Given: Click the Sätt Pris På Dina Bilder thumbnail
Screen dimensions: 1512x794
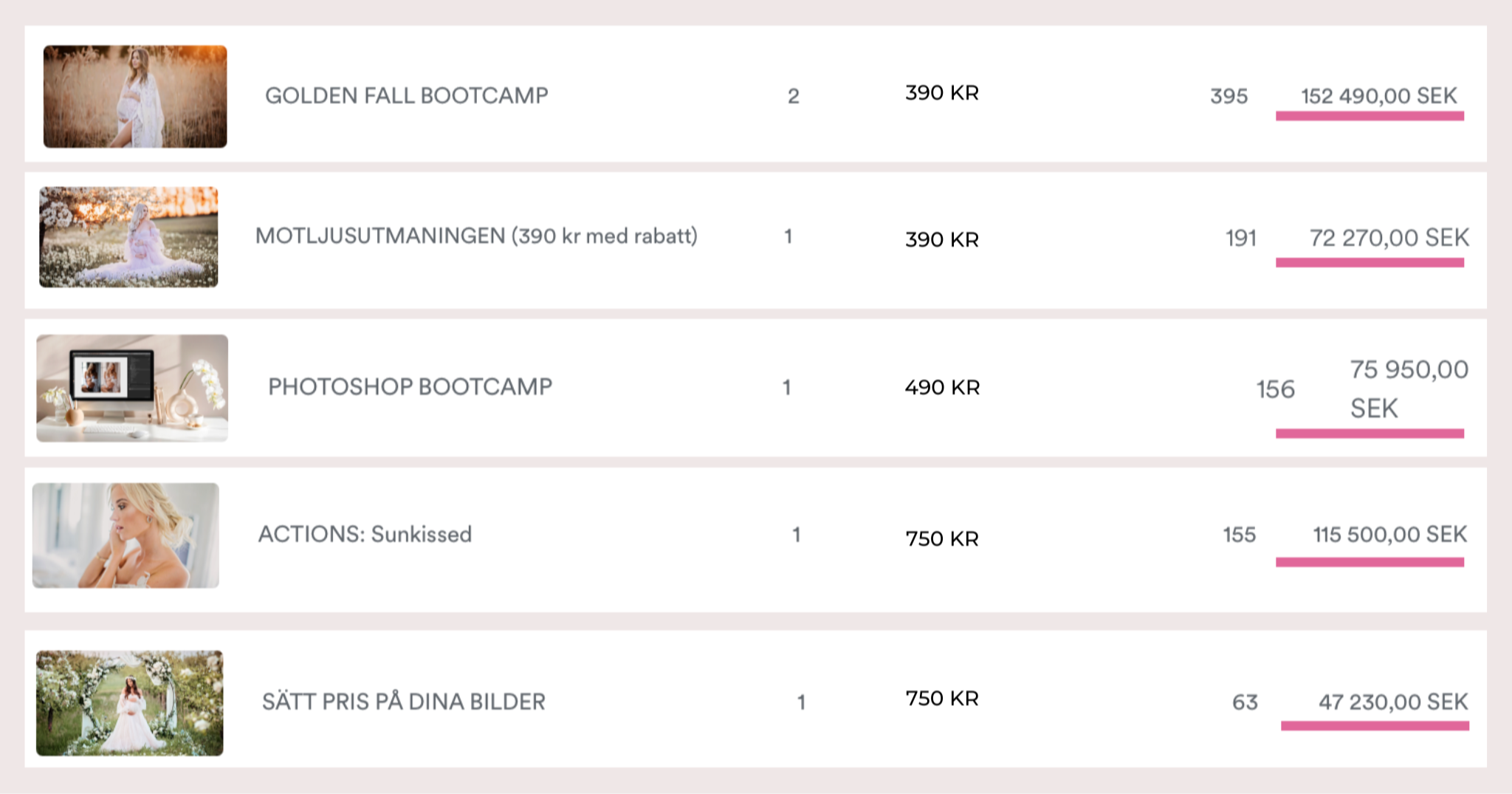Looking at the screenshot, I should coord(130,702).
